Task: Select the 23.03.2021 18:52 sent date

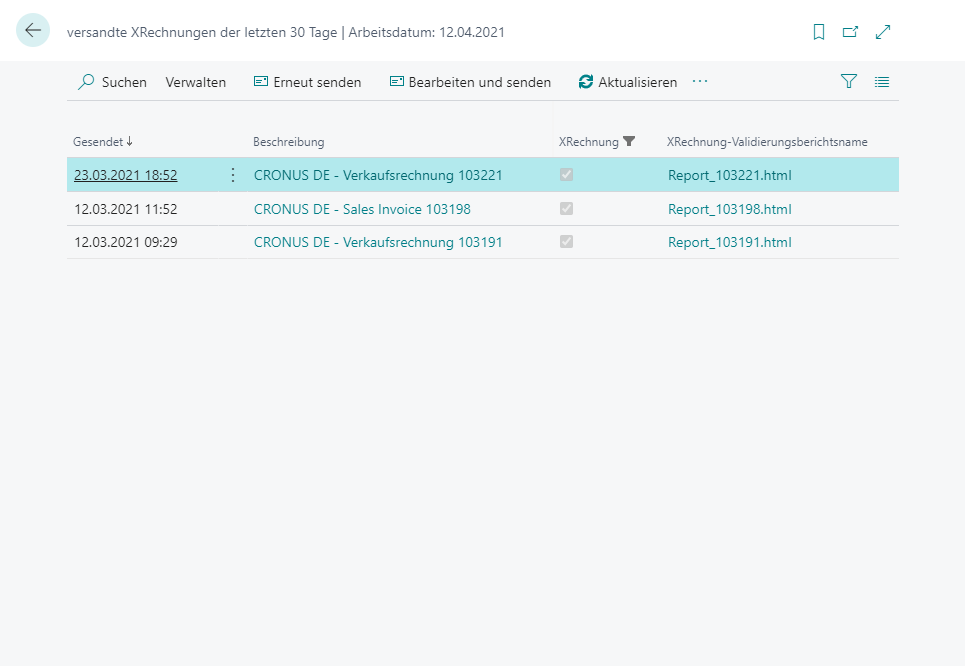Action: (126, 175)
